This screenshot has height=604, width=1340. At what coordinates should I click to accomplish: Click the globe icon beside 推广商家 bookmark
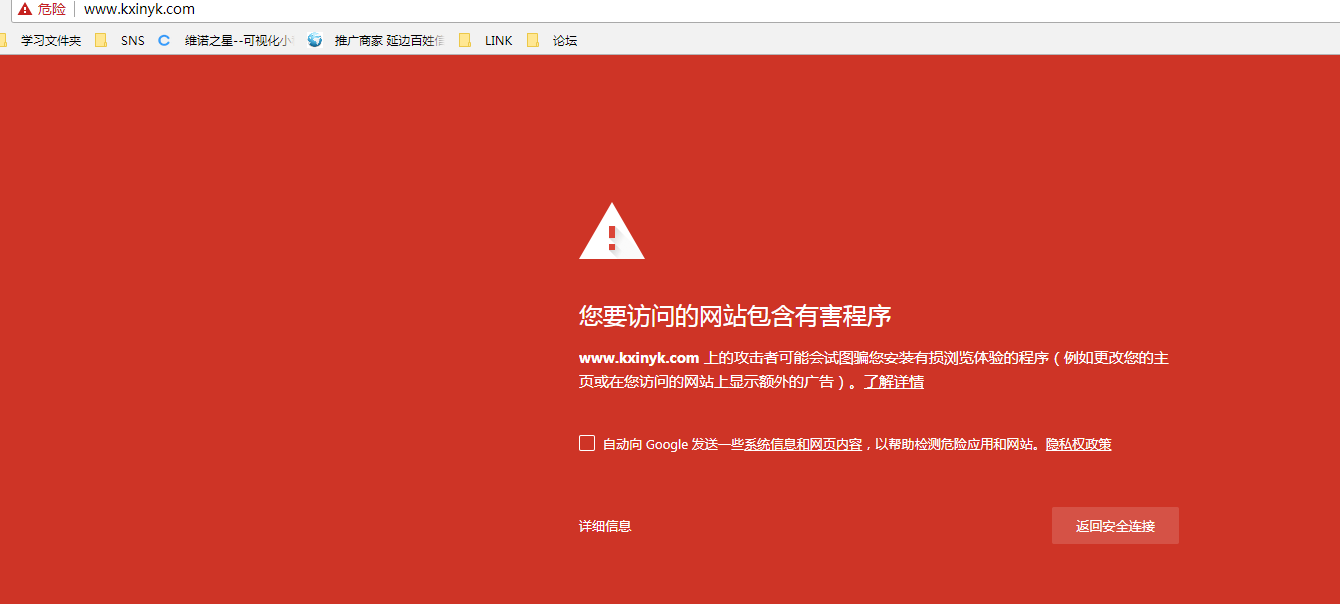pyautogui.click(x=315, y=40)
